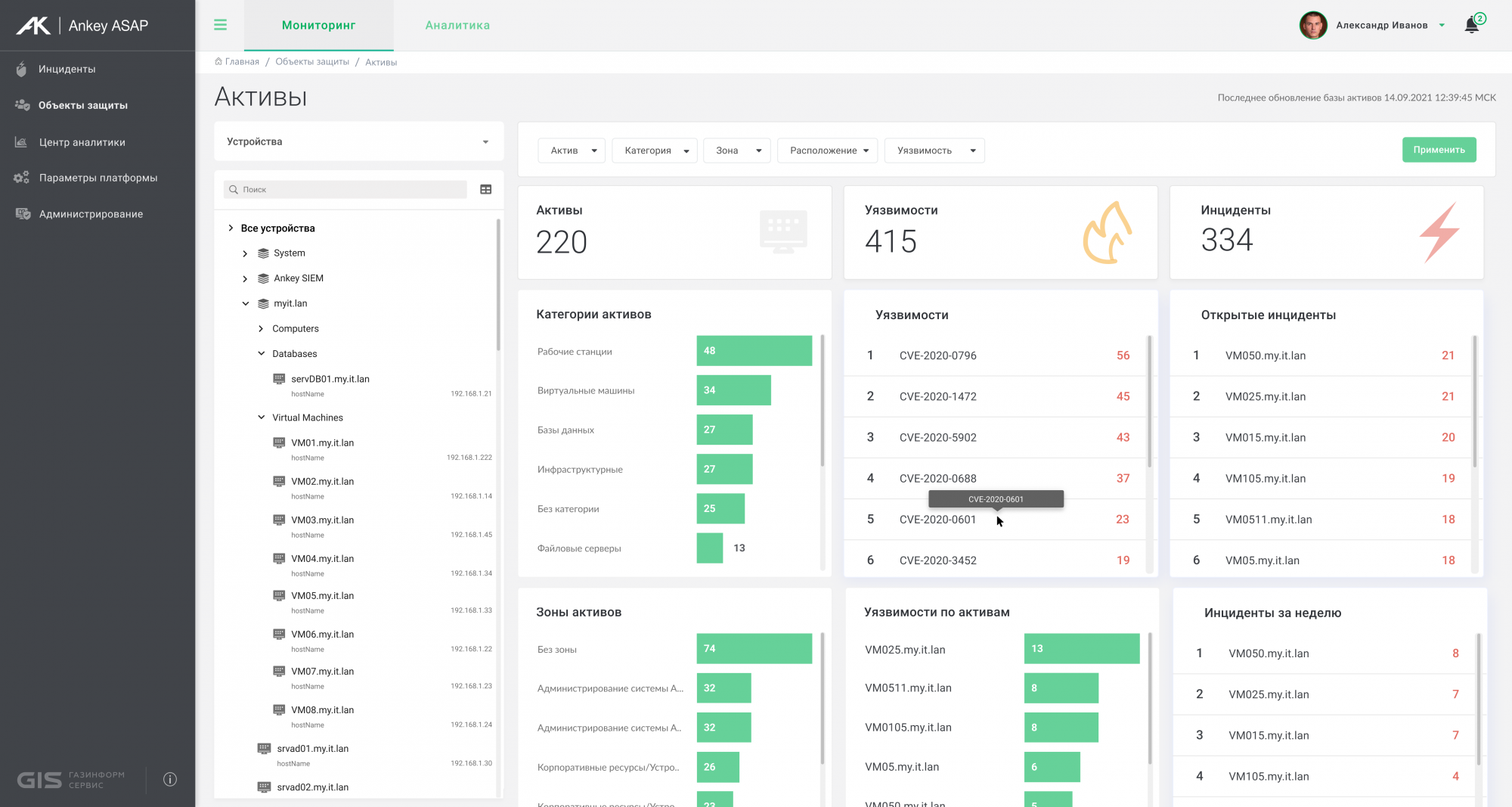The width and height of the screenshot is (1512, 807).
Task: Click the System layers icon
Action: (x=263, y=253)
